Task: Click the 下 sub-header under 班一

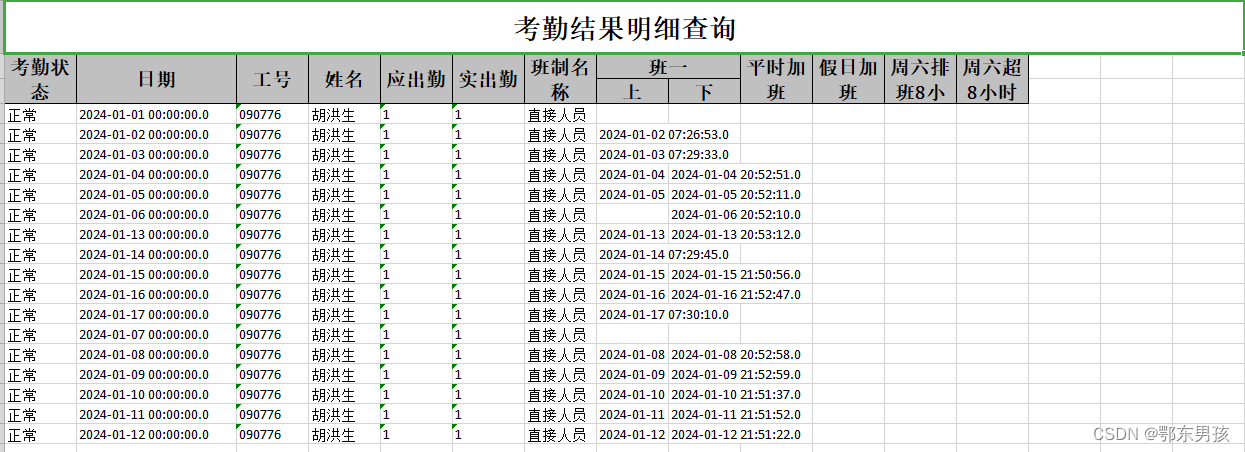Action: [704, 91]
